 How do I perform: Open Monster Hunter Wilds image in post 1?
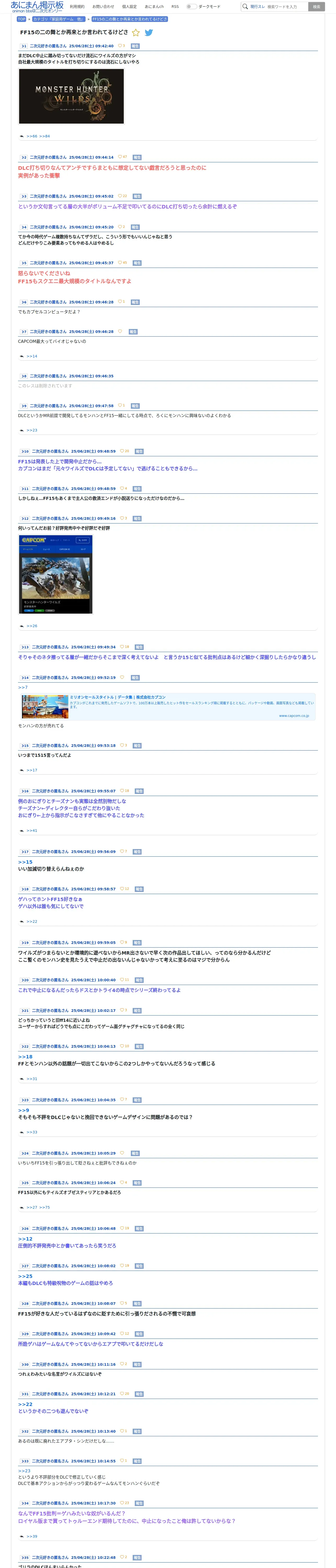71,96
